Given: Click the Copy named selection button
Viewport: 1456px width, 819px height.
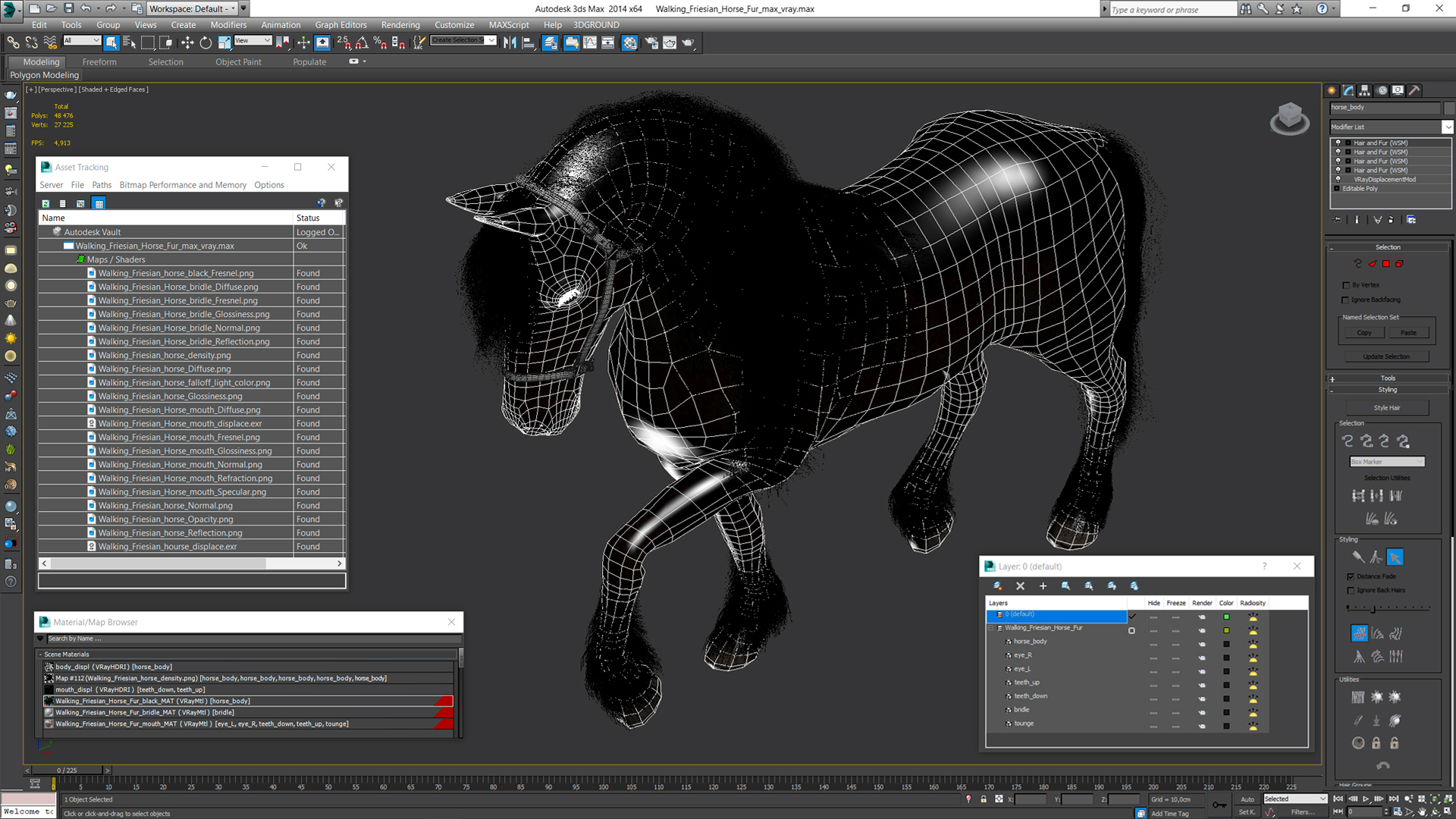Looking at the screenshot, I should point(1363,332).
